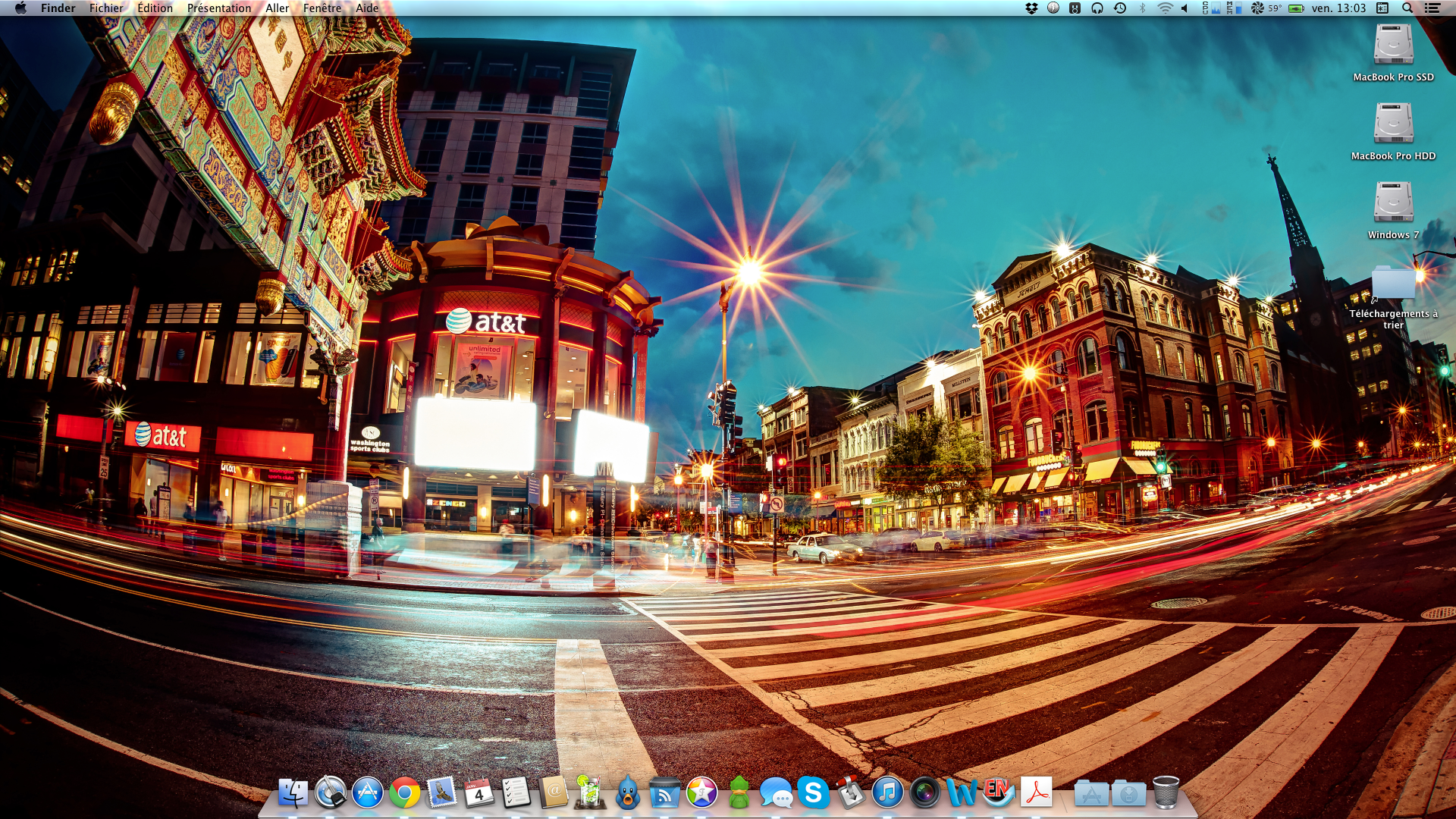This screenshot has height=819, width=1456.
Task: Open the Dropbox menu bar dropdown
Action: [1031, 8]
